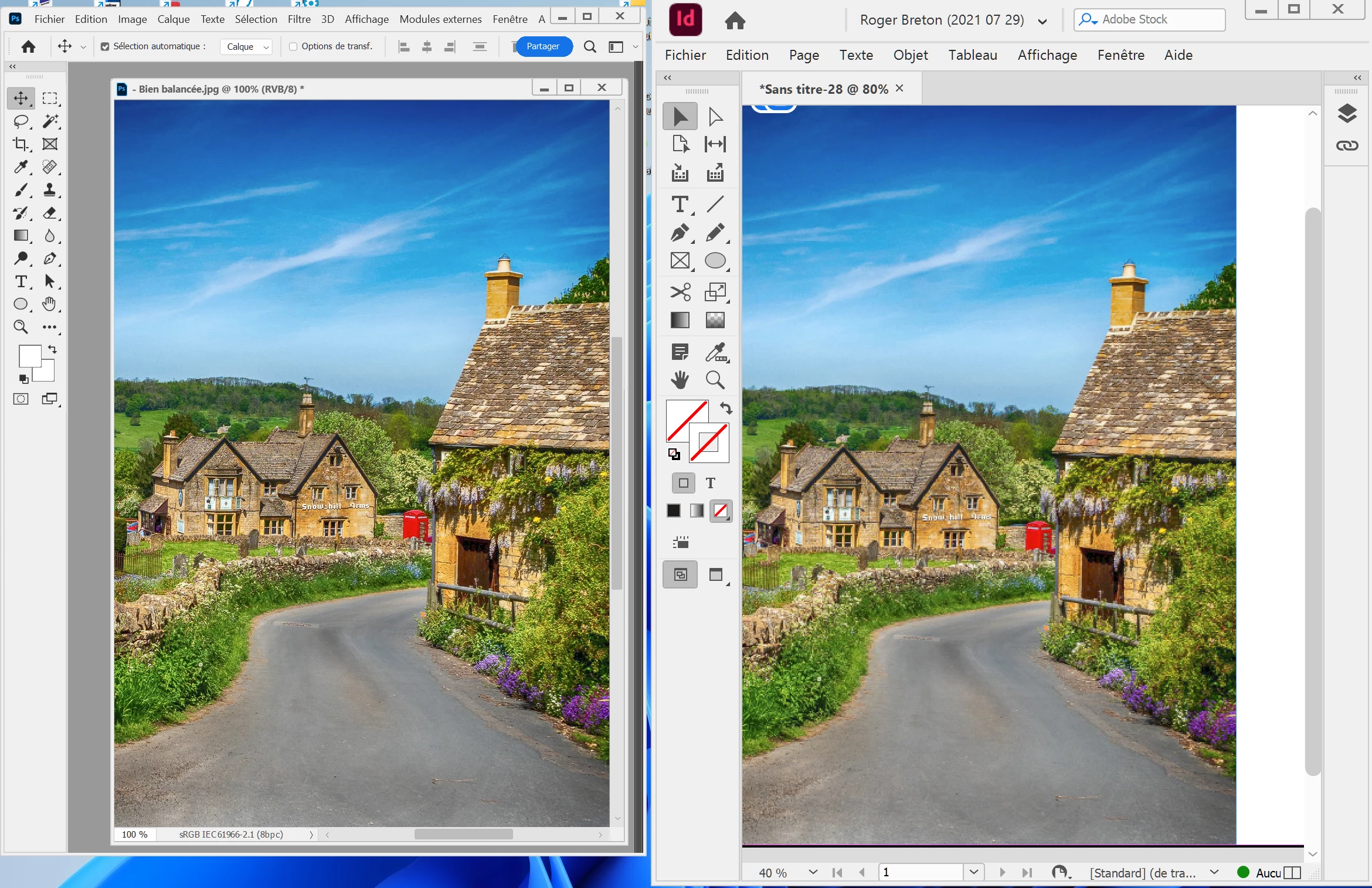Select the InDesign Eyedropper tool

click(x=715, y=352)
